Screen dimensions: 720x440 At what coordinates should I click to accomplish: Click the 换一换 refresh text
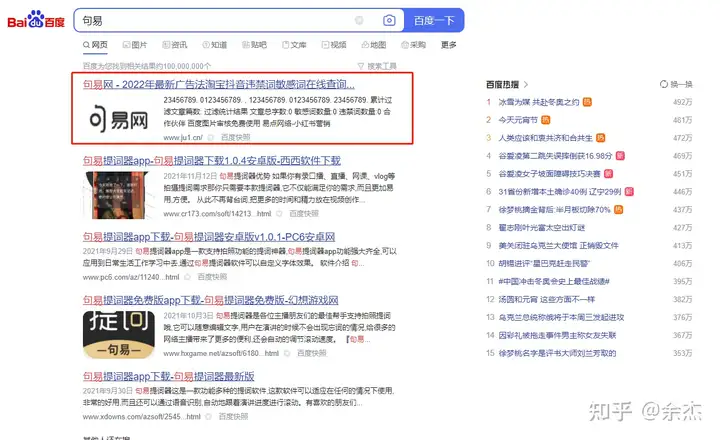point(681,85)
